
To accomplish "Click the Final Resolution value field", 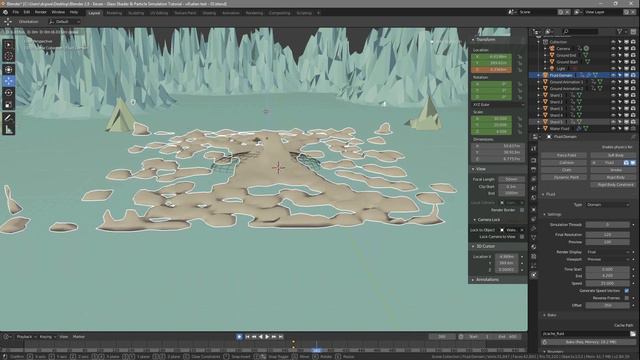I will click(x=607, y=235).
